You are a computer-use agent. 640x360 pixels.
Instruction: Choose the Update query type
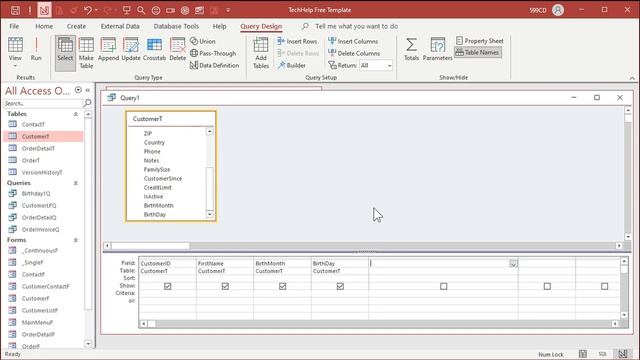coord(131,50)
